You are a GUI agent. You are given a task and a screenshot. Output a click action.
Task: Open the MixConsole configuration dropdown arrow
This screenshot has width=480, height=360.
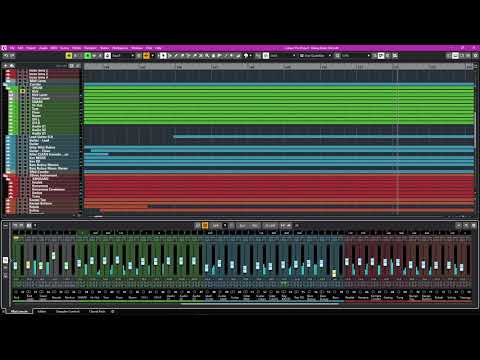35,226
